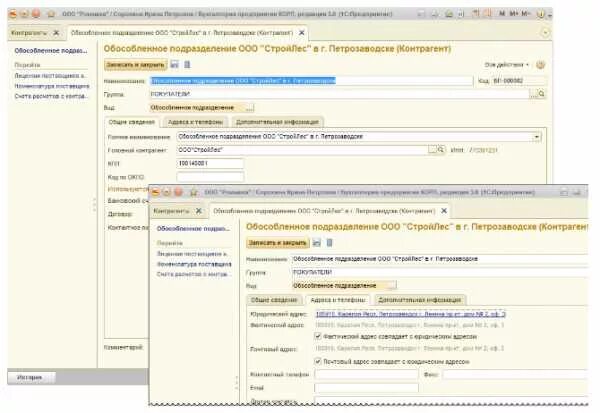Screen dimensions: 600x413
Task: Click the M+ button in back window title bar
Action: click(513, 14)
